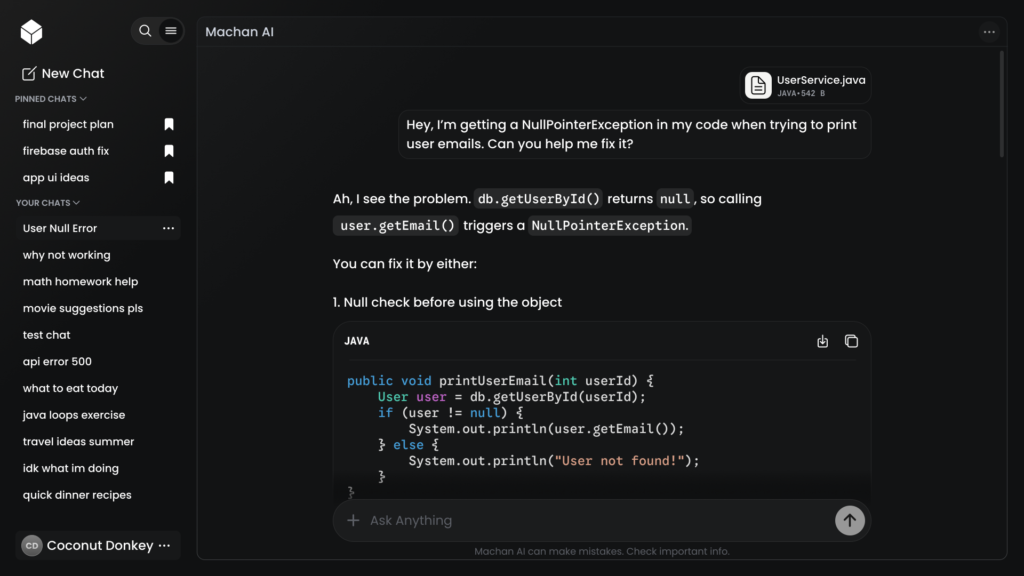
Task: Click the conversation vertical scrollbar
Action: 1001,104
